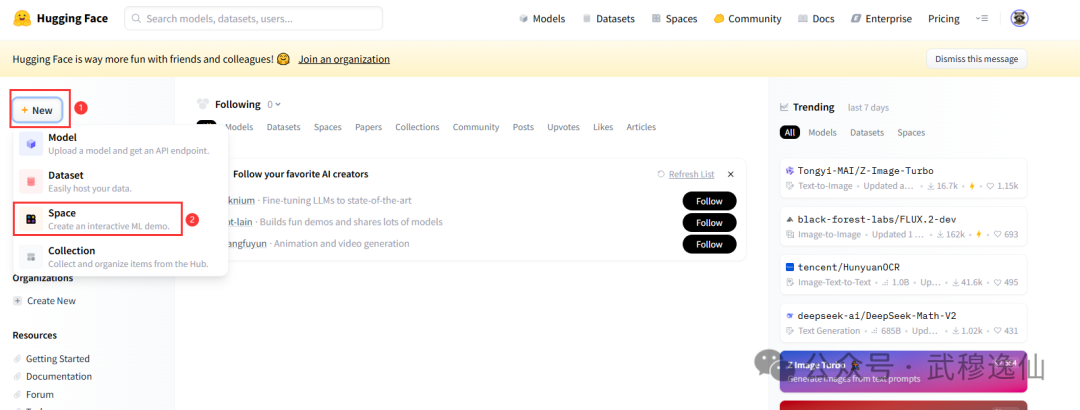1080x410 pixels.
Task: Go to the Pricing page
Action: click(x=944, y=19)
